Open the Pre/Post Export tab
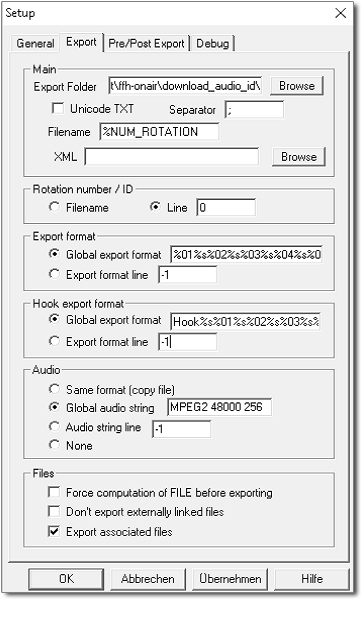Viewport: 362px width, 620px height. tap(147, 43)
